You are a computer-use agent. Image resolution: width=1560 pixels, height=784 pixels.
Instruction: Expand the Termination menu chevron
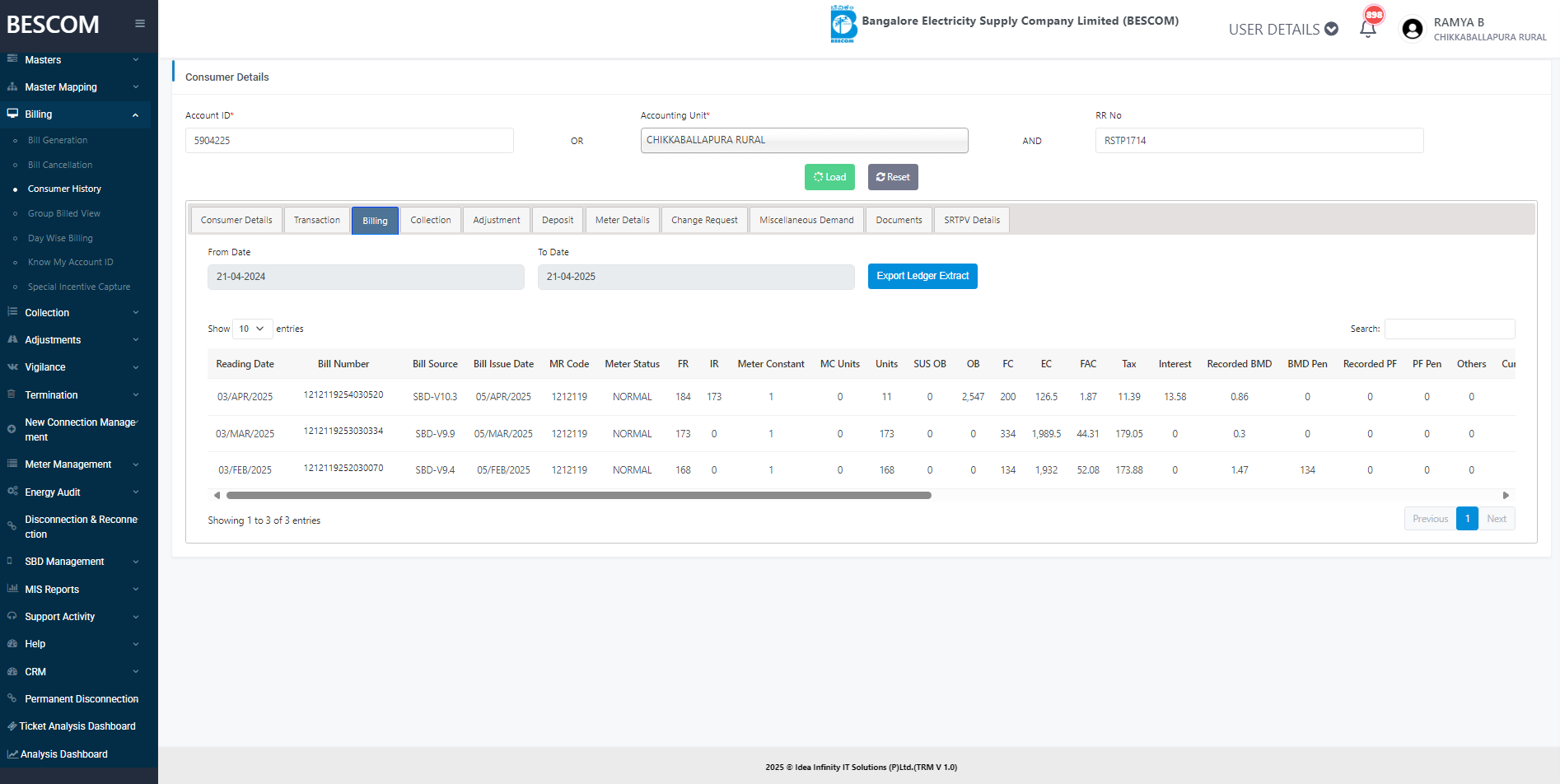(x=136, y=394)
